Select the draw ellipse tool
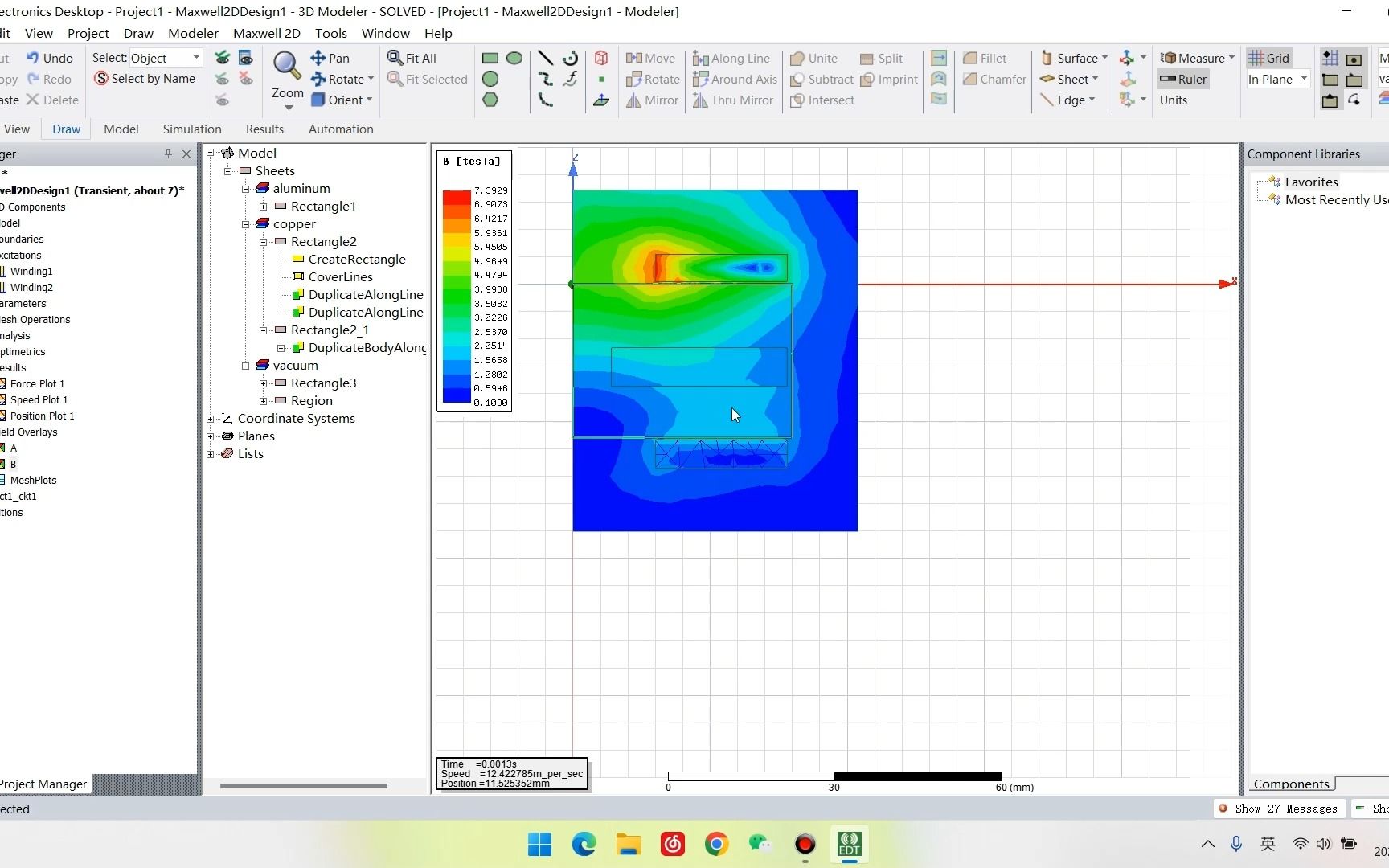This screenshot has width=1389, height=868. point(514,58)
